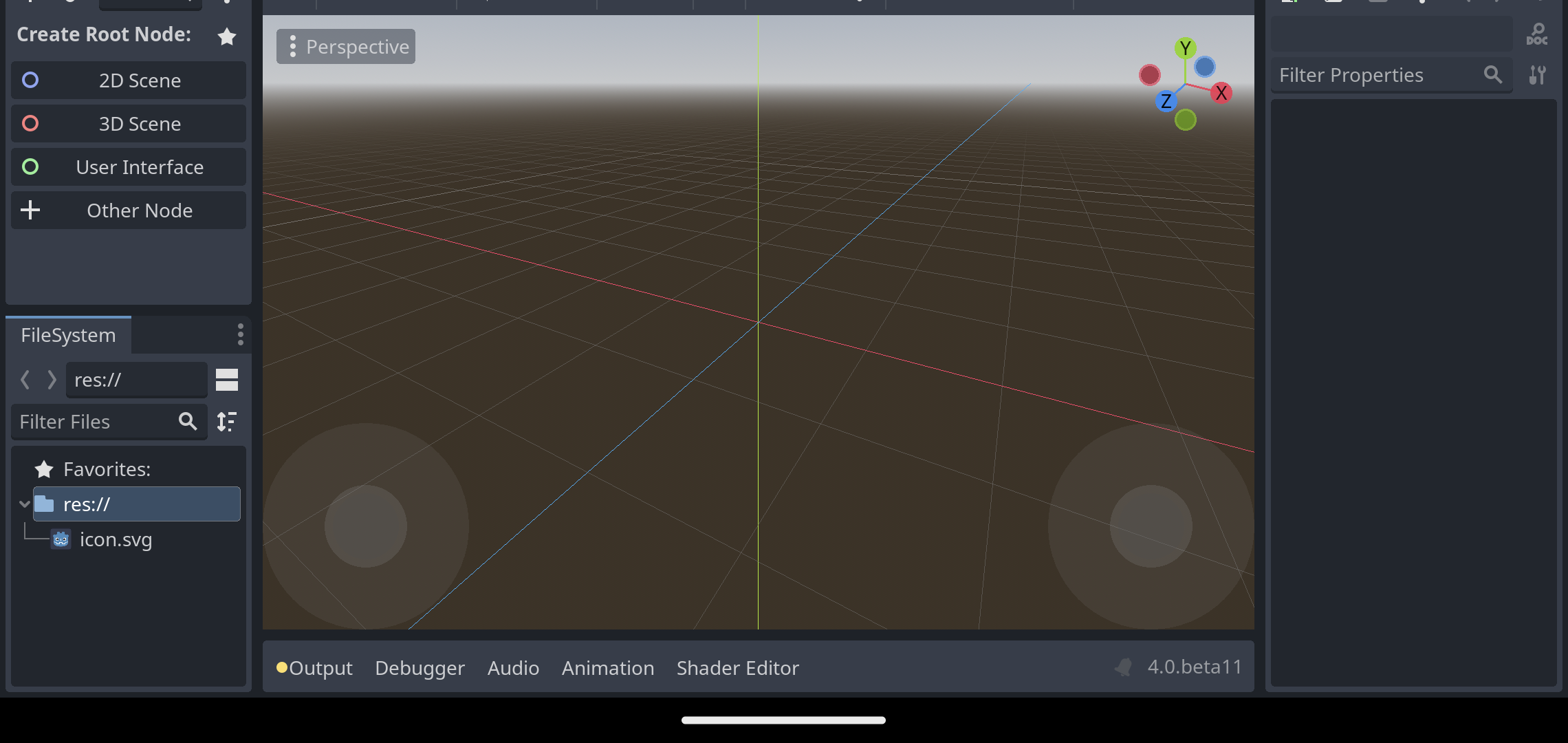Click the notification bell in status bar
The image size is (1568, 743).
pyautogui.click(x=1124, y=666)
